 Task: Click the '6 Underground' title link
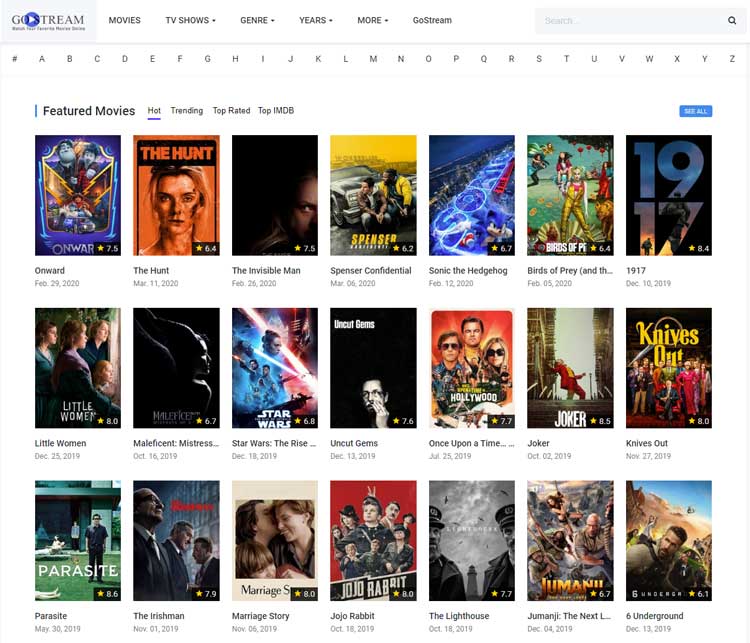point(655,616)
